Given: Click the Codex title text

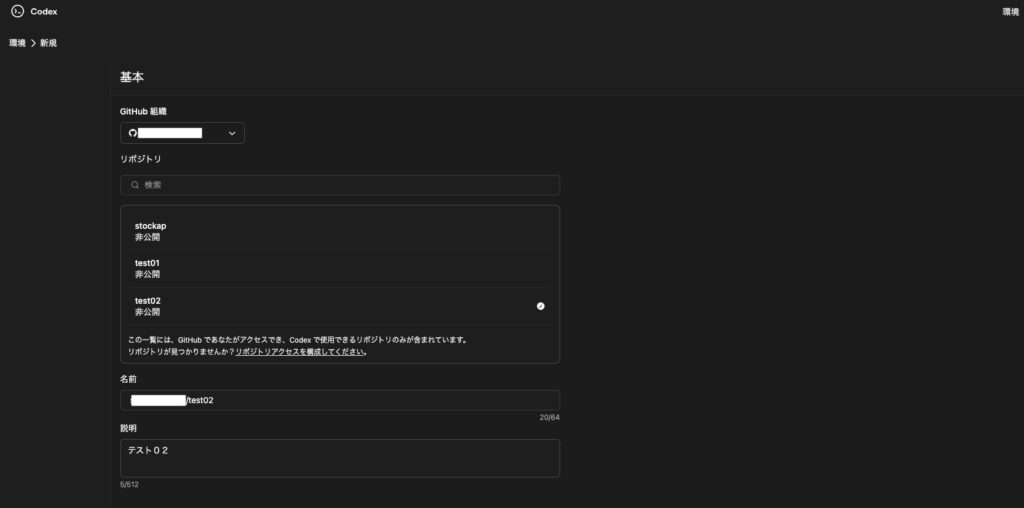Looking at the screenshot, I should (x=44, y=12).
